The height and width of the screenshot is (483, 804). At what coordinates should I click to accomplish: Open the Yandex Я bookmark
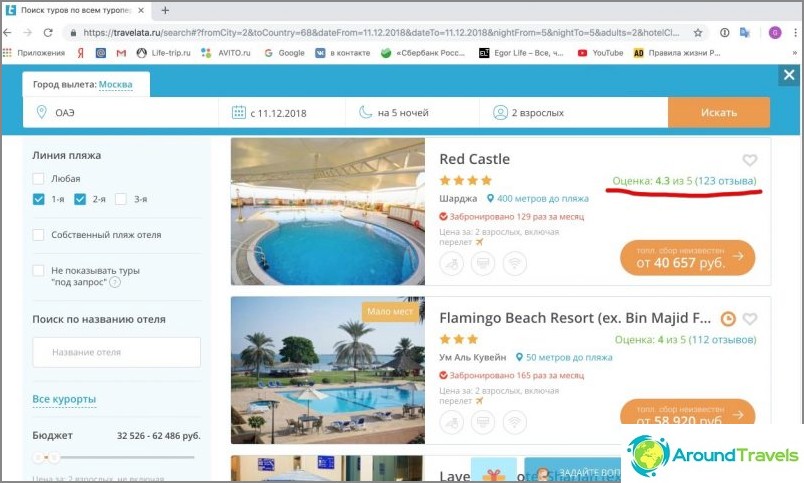pyautogui.click(x=81, y=53)
